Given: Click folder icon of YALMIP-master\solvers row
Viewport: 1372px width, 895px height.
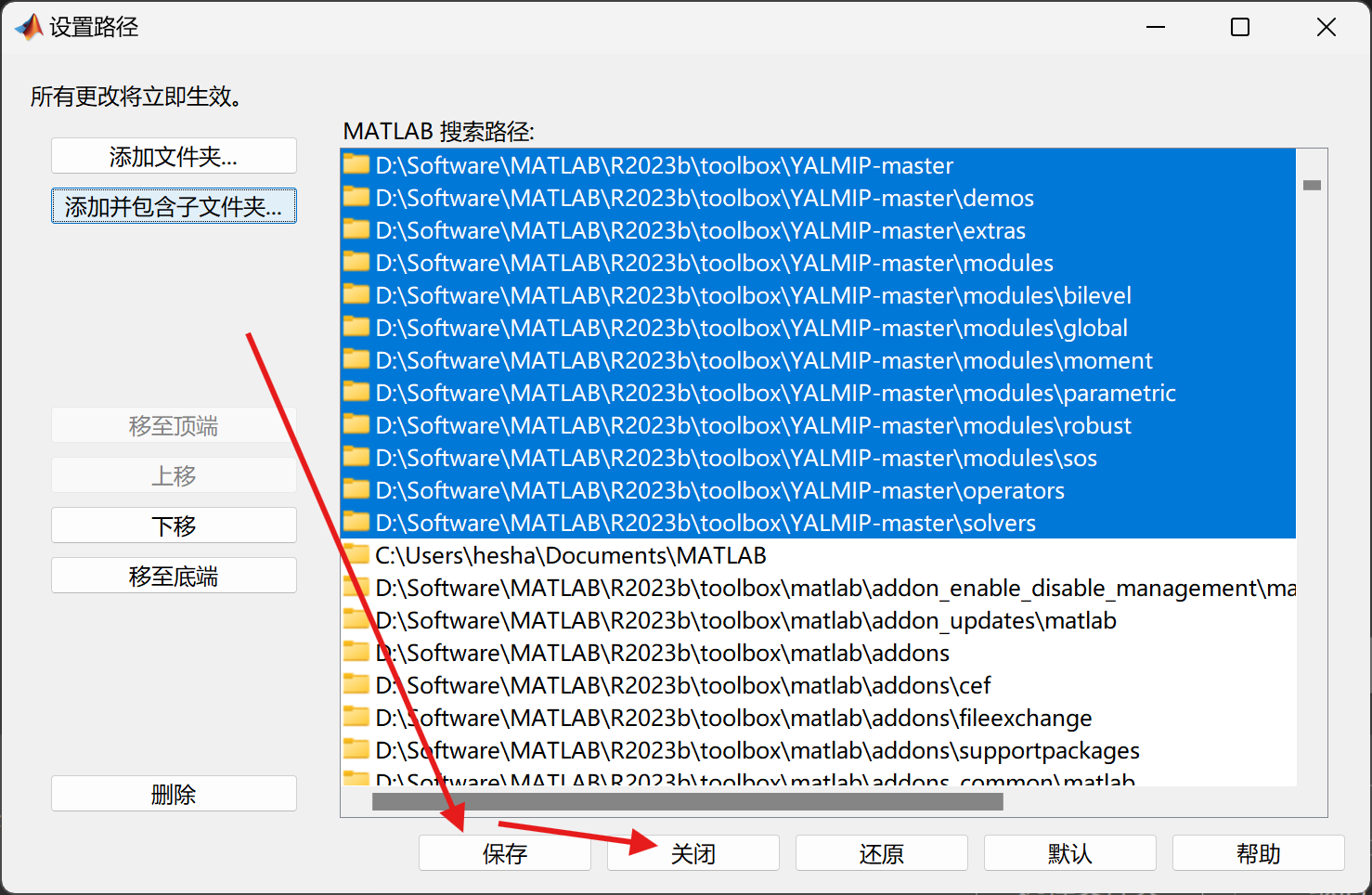Looking at the screenshot, I should point(356,522).
